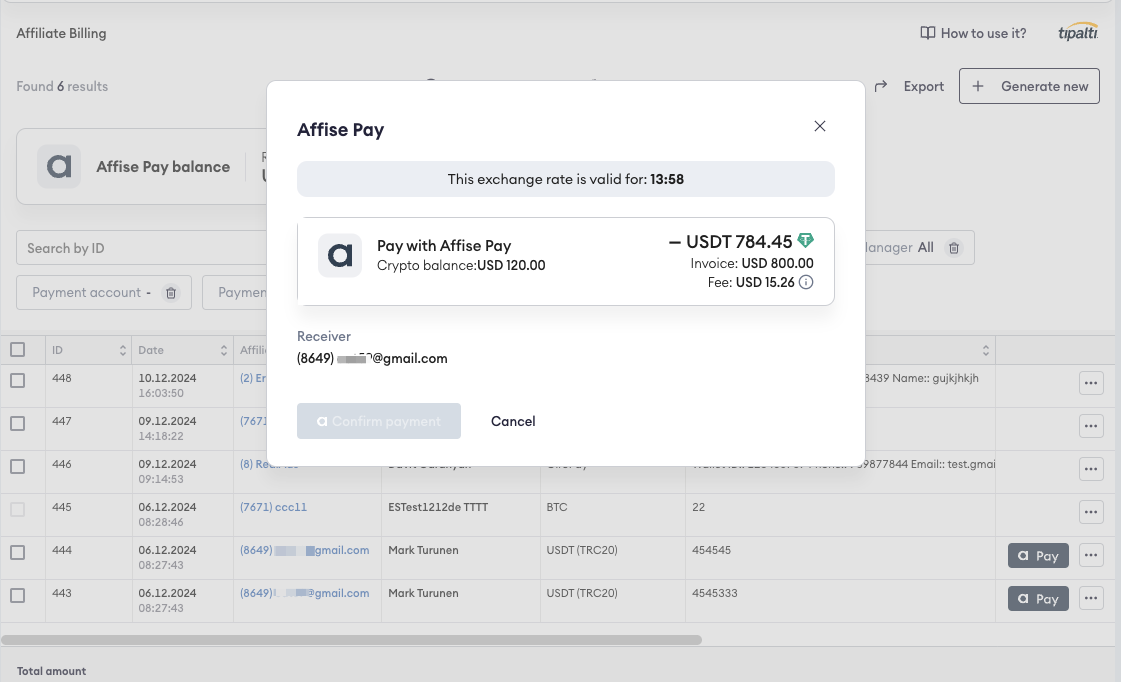Image resolution: width=1121 pixels, height=682 pixels.
Task: Click the Tipalti logo
Action: coord(1077,32)
